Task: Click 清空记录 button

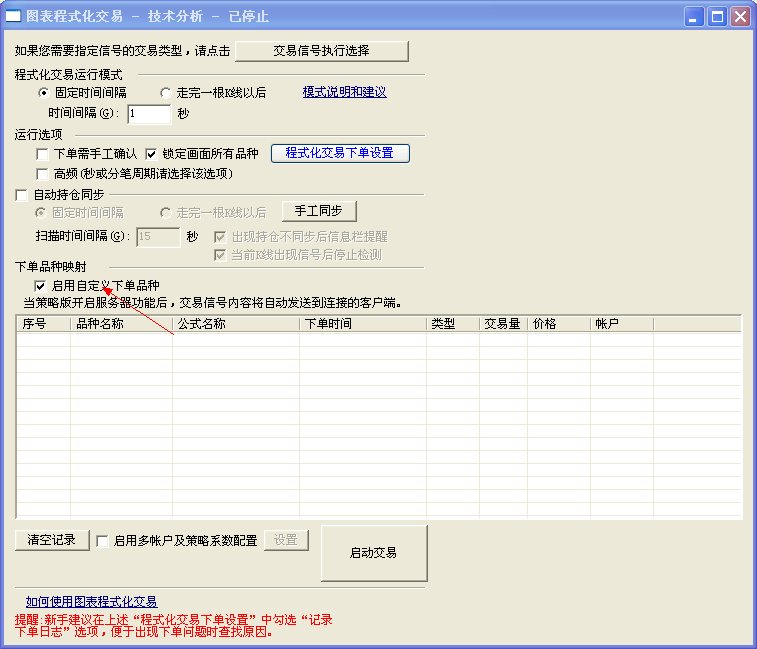Action: pyautogui.click(x=52, y=540)
